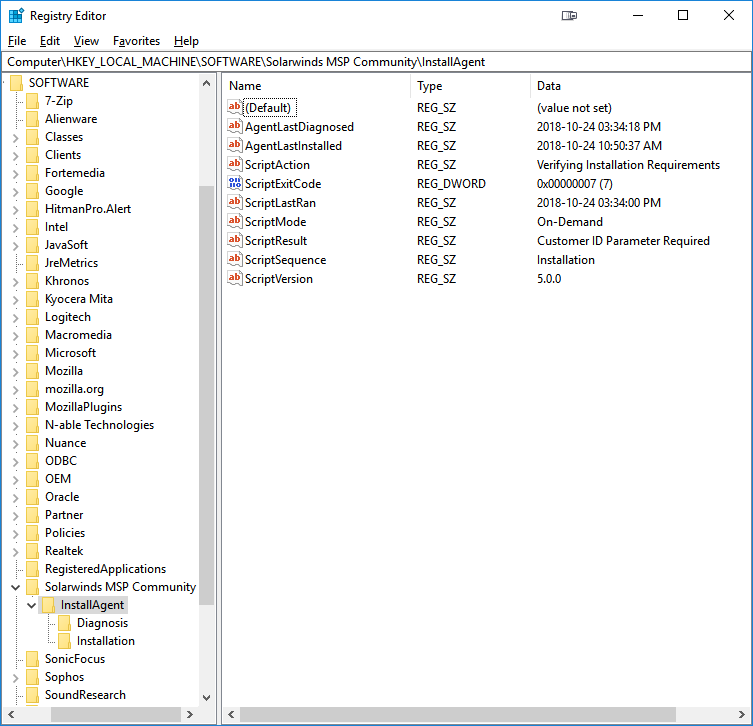
Task: Click the Registry Editor app icon in title bar
Action: coord(16,16)
